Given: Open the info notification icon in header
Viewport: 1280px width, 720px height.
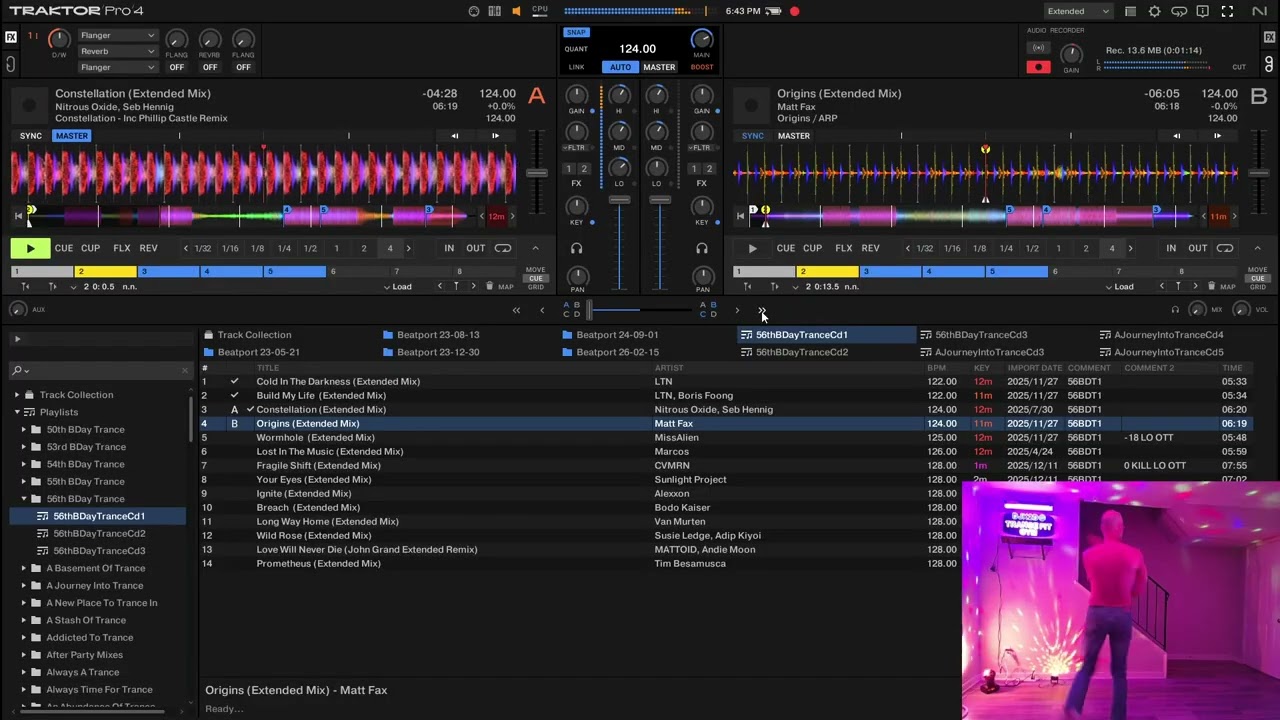Looking at the screenshot, I should [x=1203, y=11].
